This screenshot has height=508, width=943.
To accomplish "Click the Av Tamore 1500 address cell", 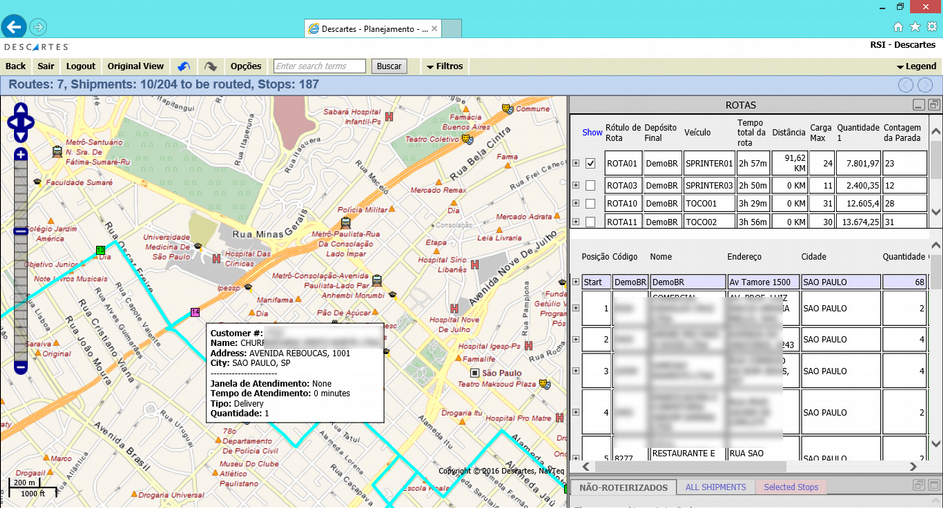I will pyautogui.click(x=763, y=282).
